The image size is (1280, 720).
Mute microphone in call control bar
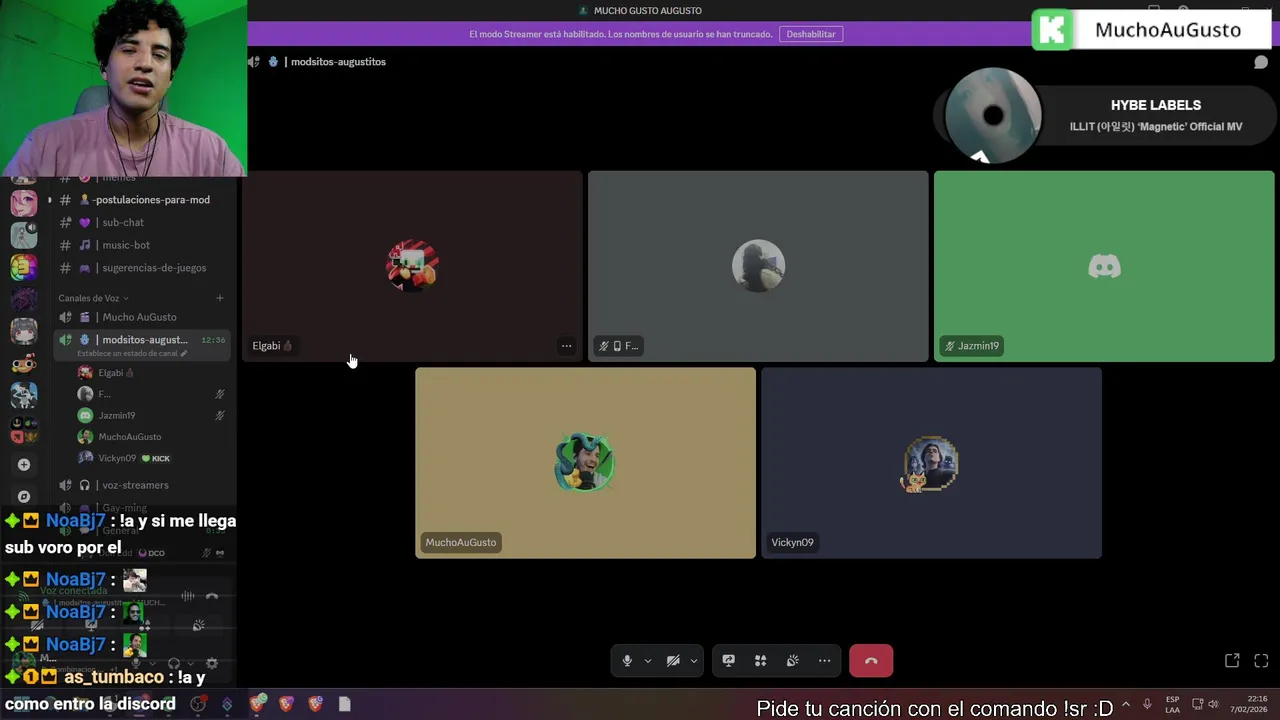point(627,661)
